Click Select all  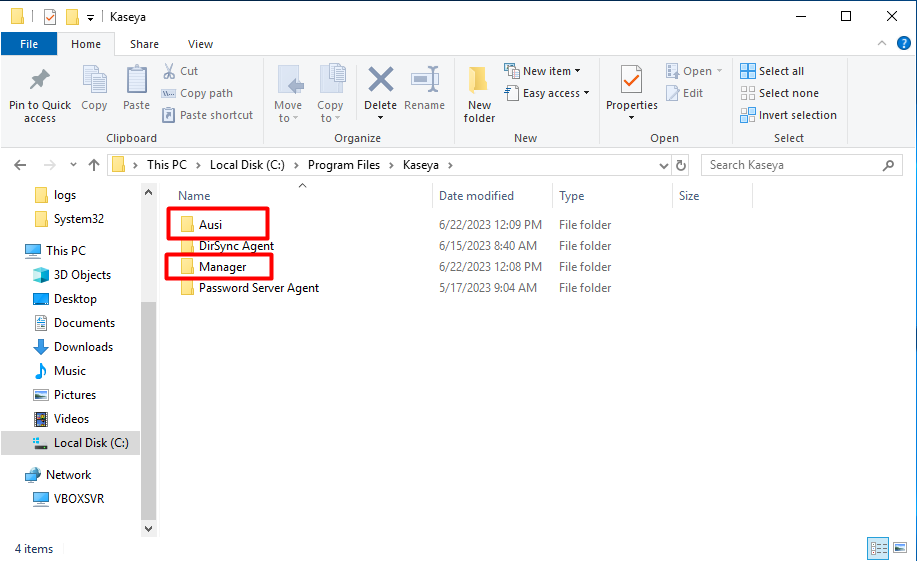772,71
